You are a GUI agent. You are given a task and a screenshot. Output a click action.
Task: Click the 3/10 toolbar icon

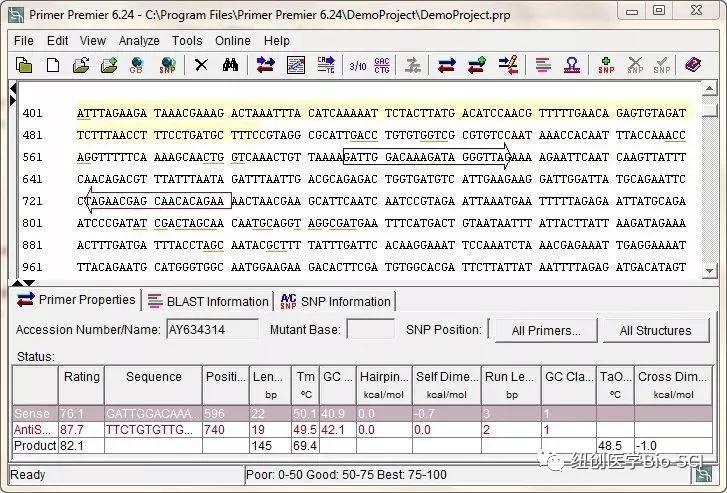click(357, 66)
